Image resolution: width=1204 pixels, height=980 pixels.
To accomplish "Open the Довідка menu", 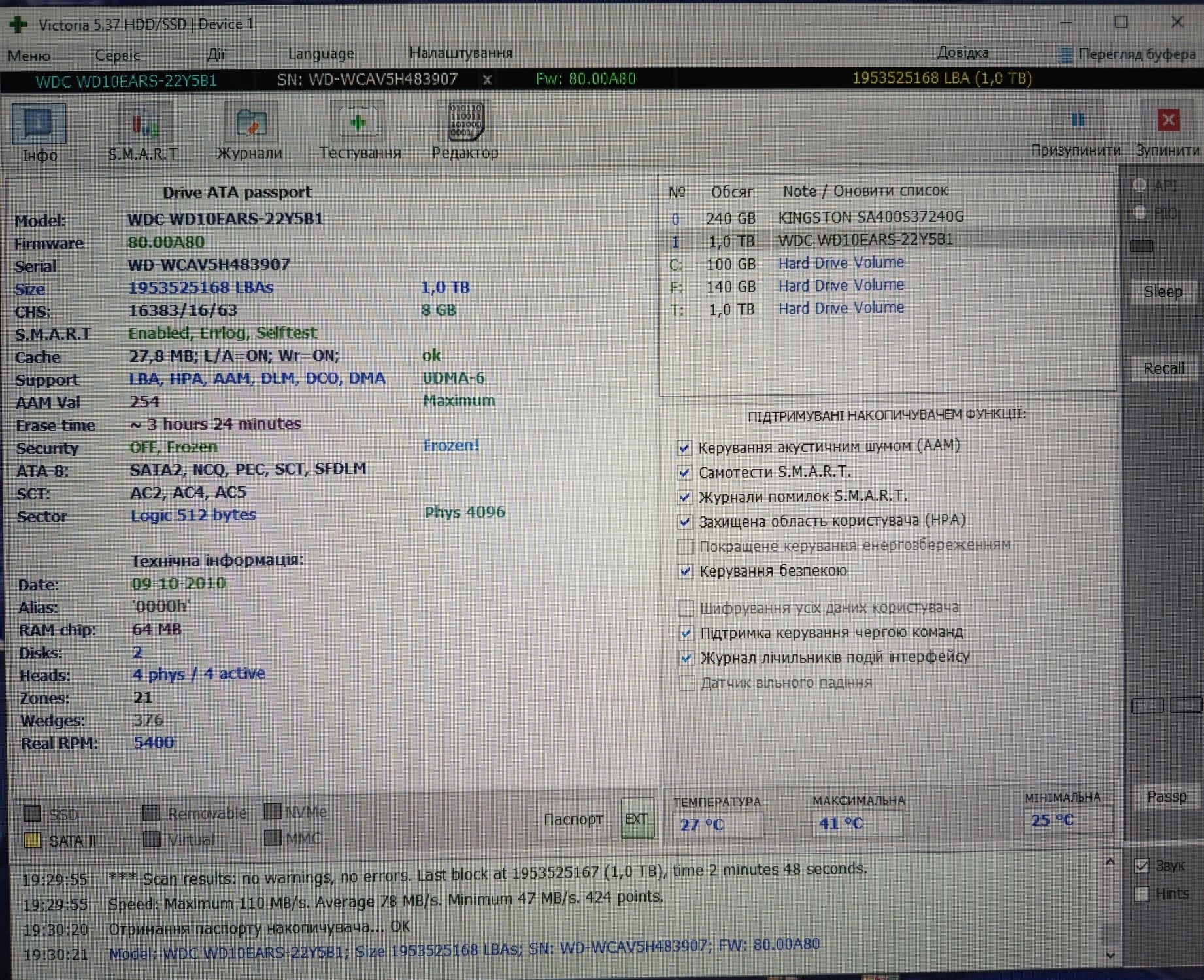I will click(x=962, y=52).
